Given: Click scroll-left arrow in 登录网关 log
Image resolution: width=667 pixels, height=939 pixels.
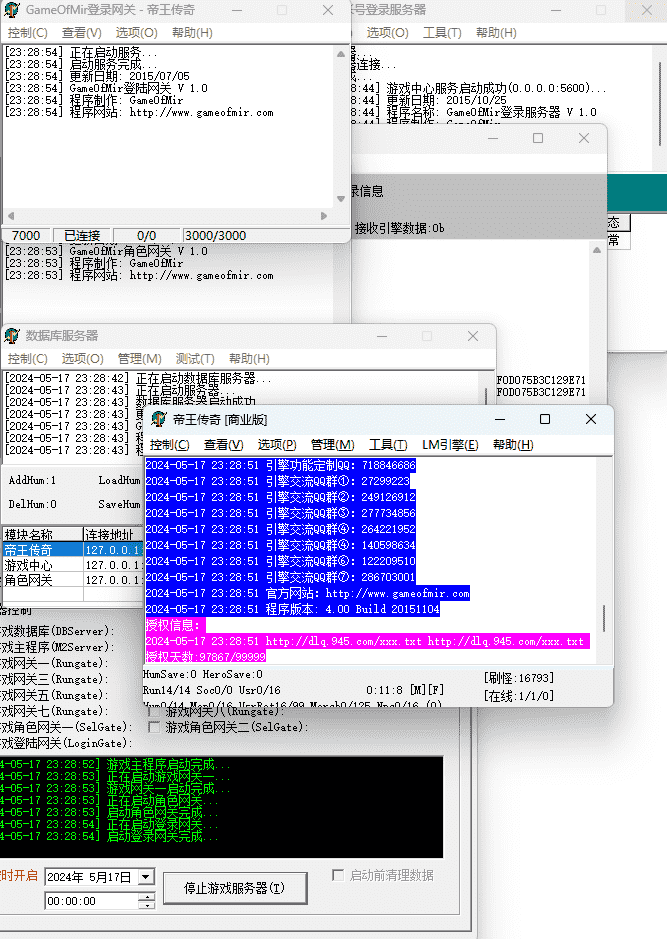Looking at the screenshot, I should pyautogui.click(x=11, y=216).
